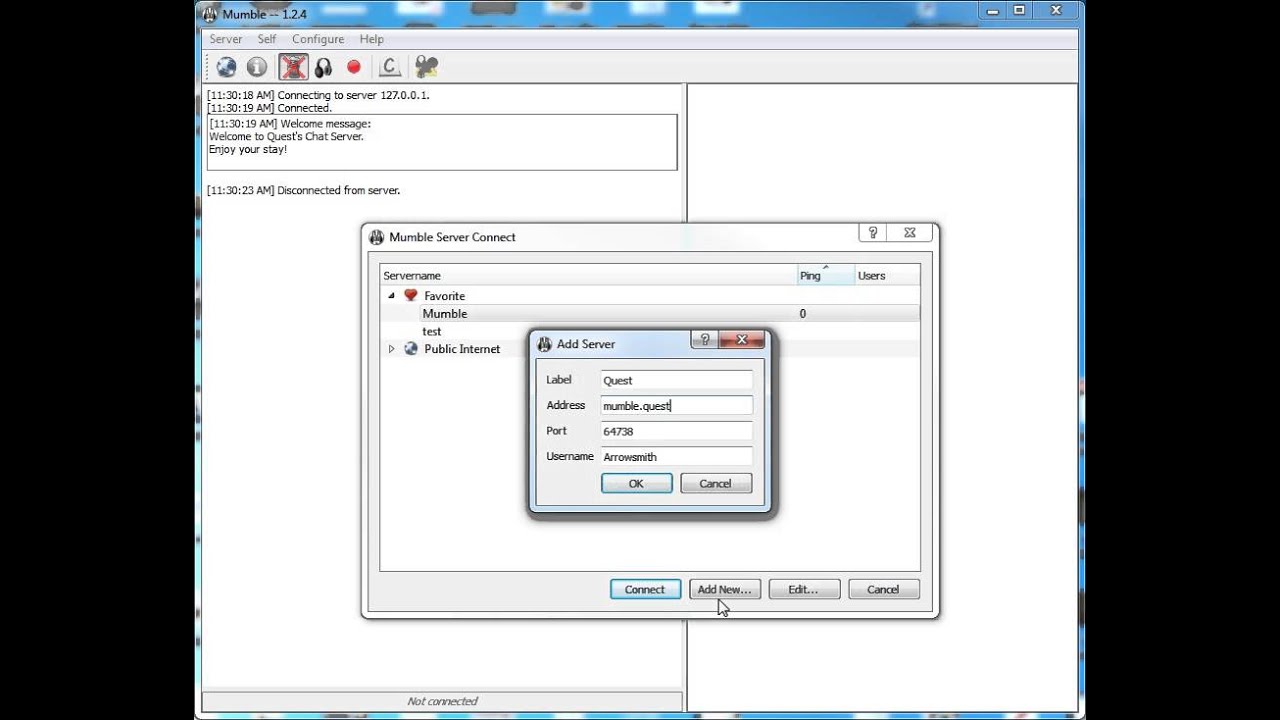Start recording with the red Record icon

[x=353, y=67]
